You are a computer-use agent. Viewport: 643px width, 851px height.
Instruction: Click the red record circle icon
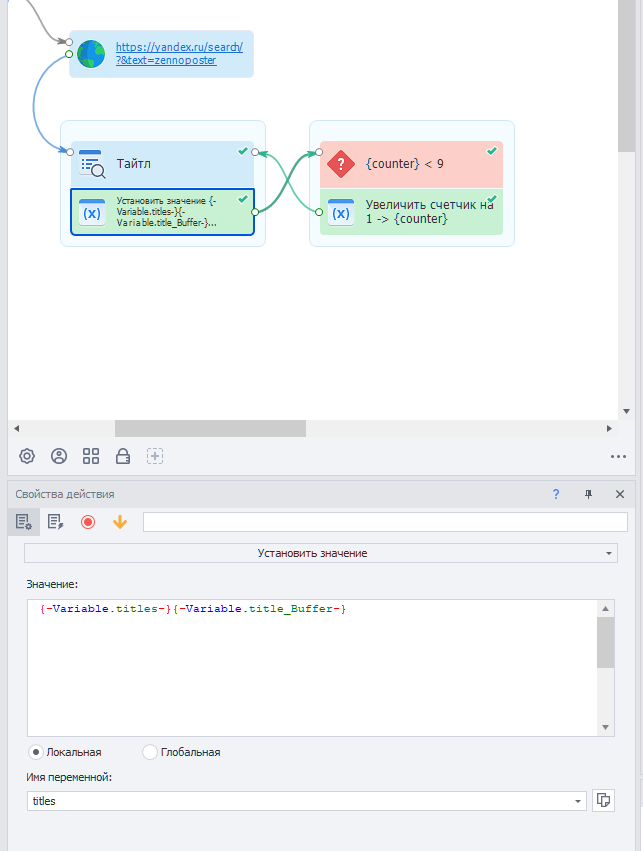[88, 522]
